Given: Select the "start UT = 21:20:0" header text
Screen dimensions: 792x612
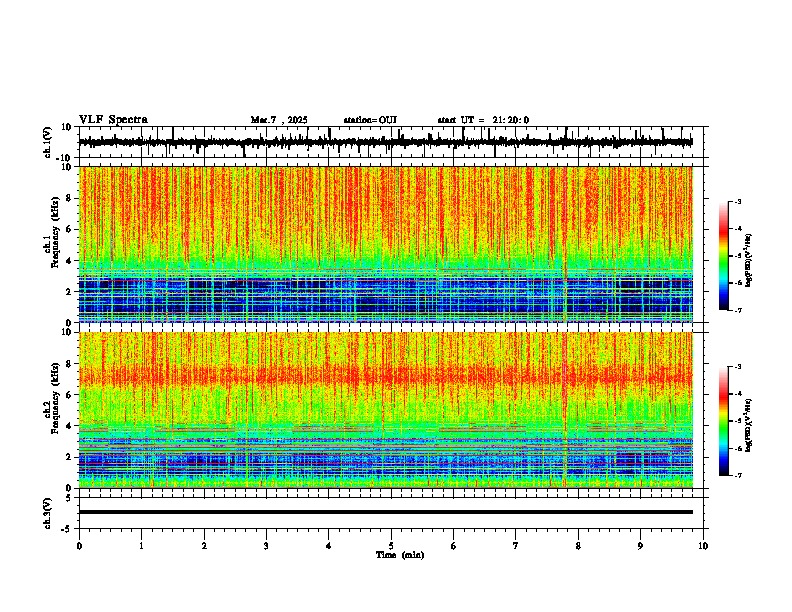Looking at the screenshot, I should [483, 120].
